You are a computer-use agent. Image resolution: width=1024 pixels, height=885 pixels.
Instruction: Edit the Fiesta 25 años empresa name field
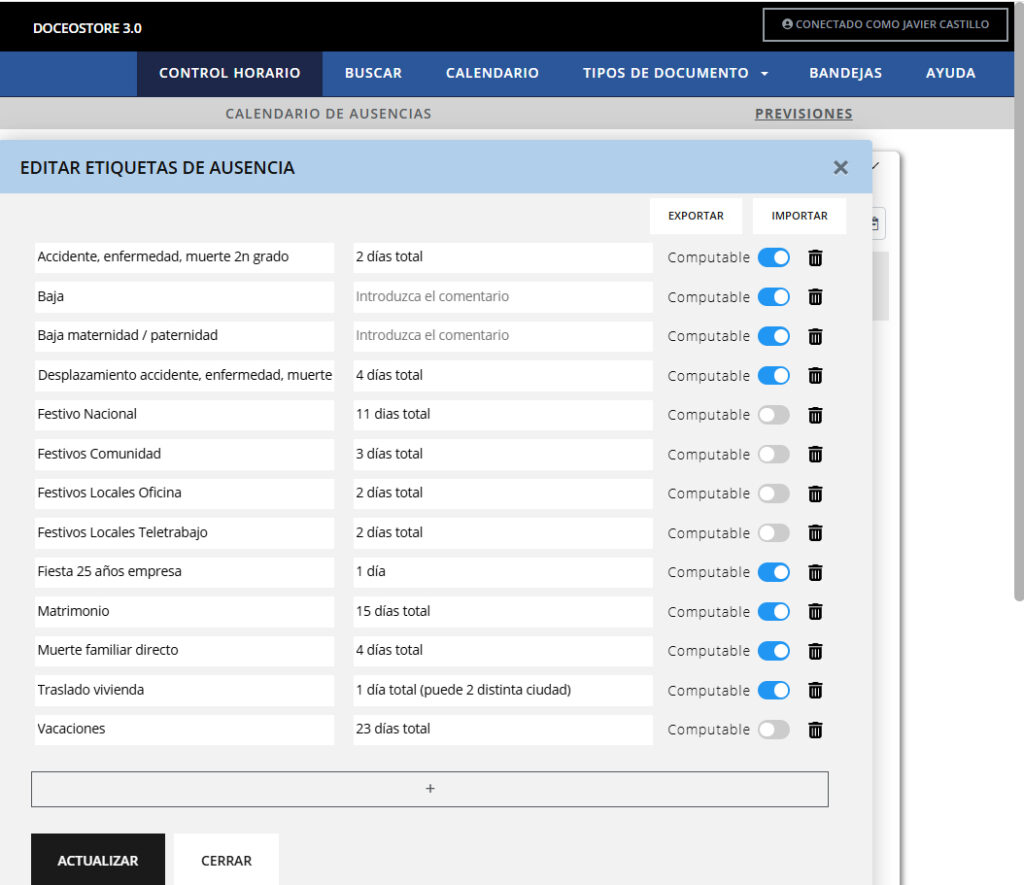click(x=184, y=571)
